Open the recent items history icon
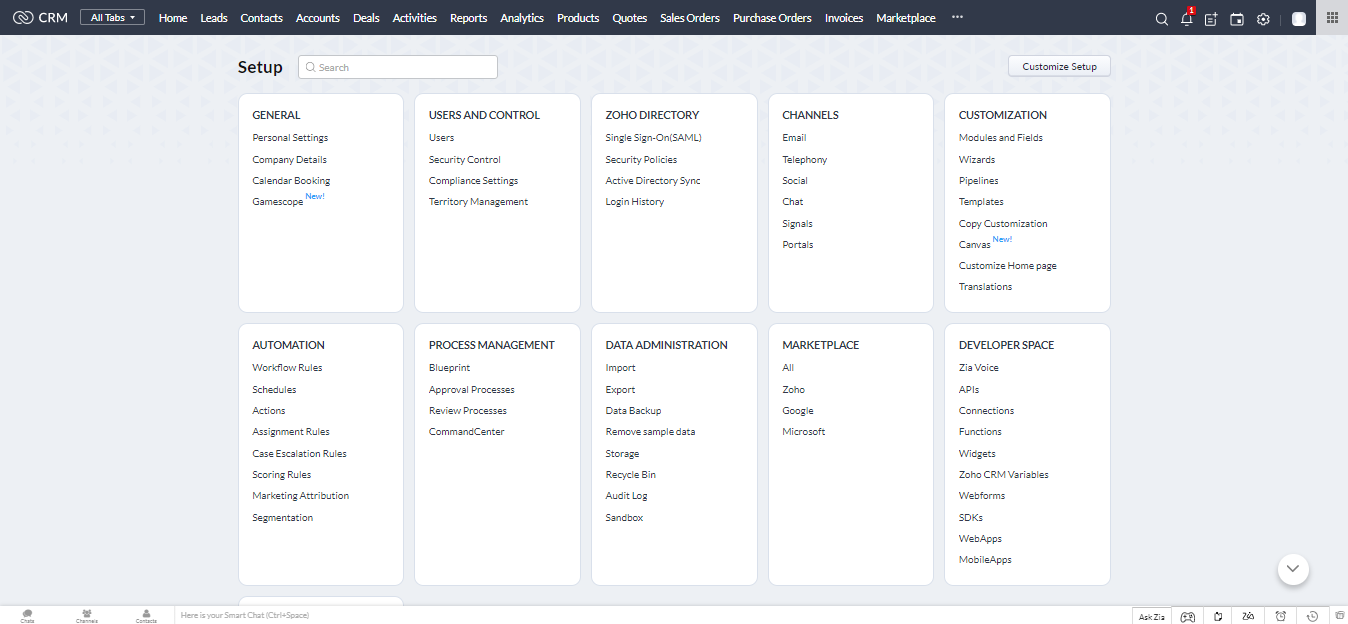This screenshot has width=1348, height=624. coord(1312,616)
